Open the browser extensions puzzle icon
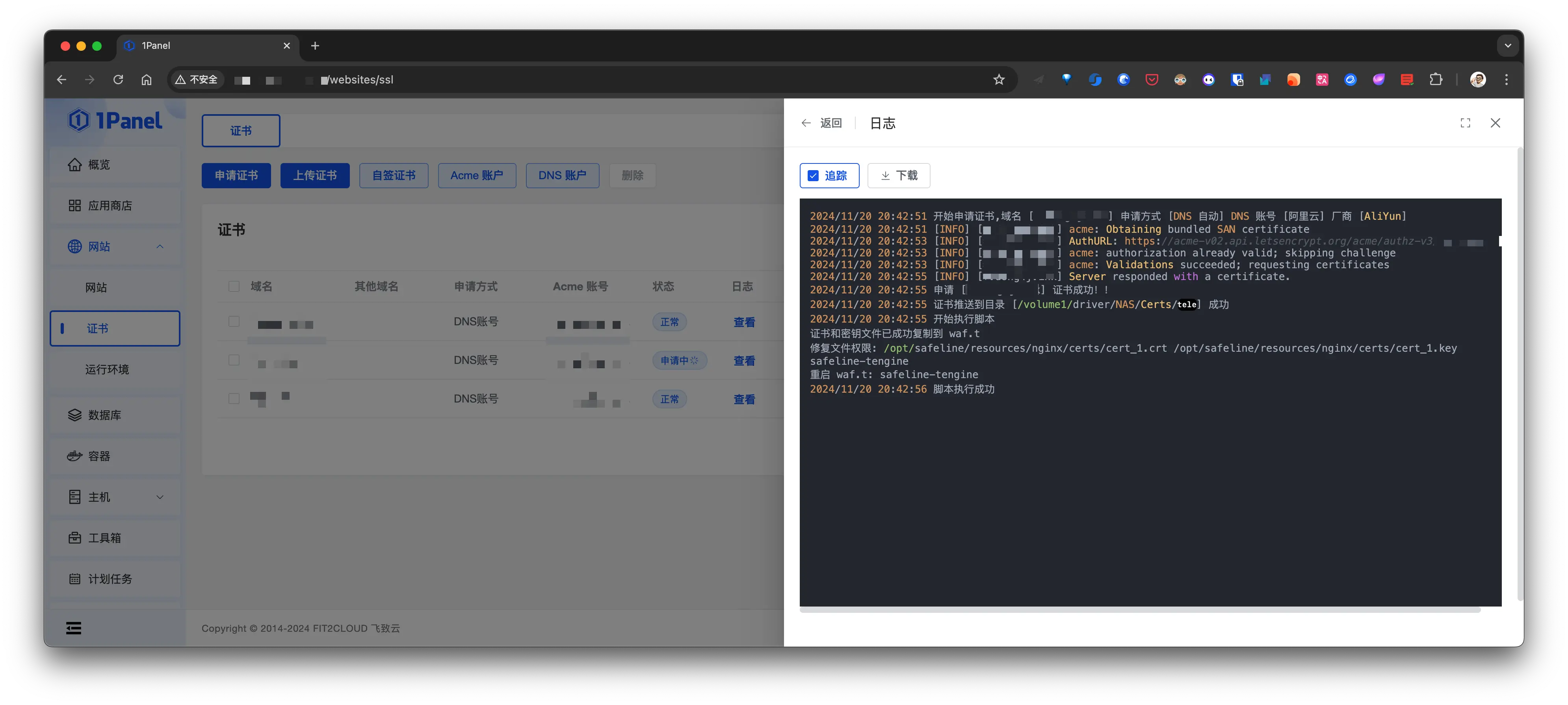Screen dimensions: 1568x705 pyautogui.click(x=1436, y=80)
